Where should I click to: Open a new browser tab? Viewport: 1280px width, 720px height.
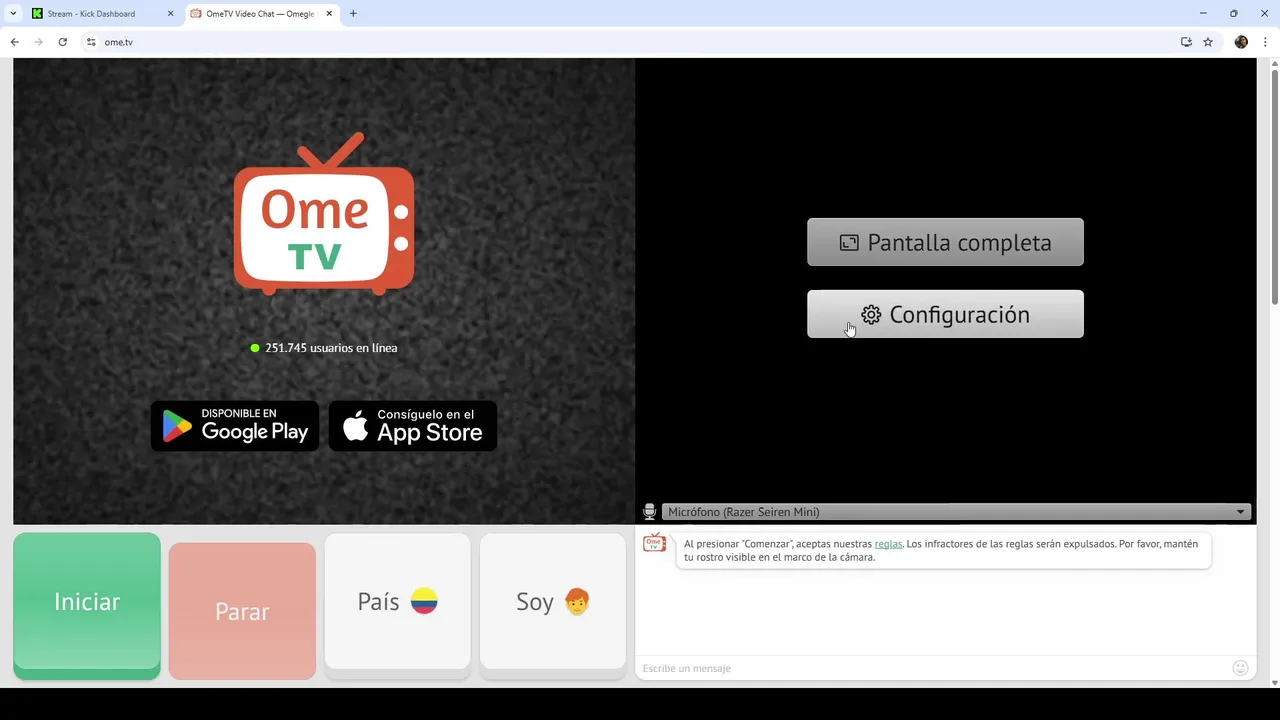point(353,14)
